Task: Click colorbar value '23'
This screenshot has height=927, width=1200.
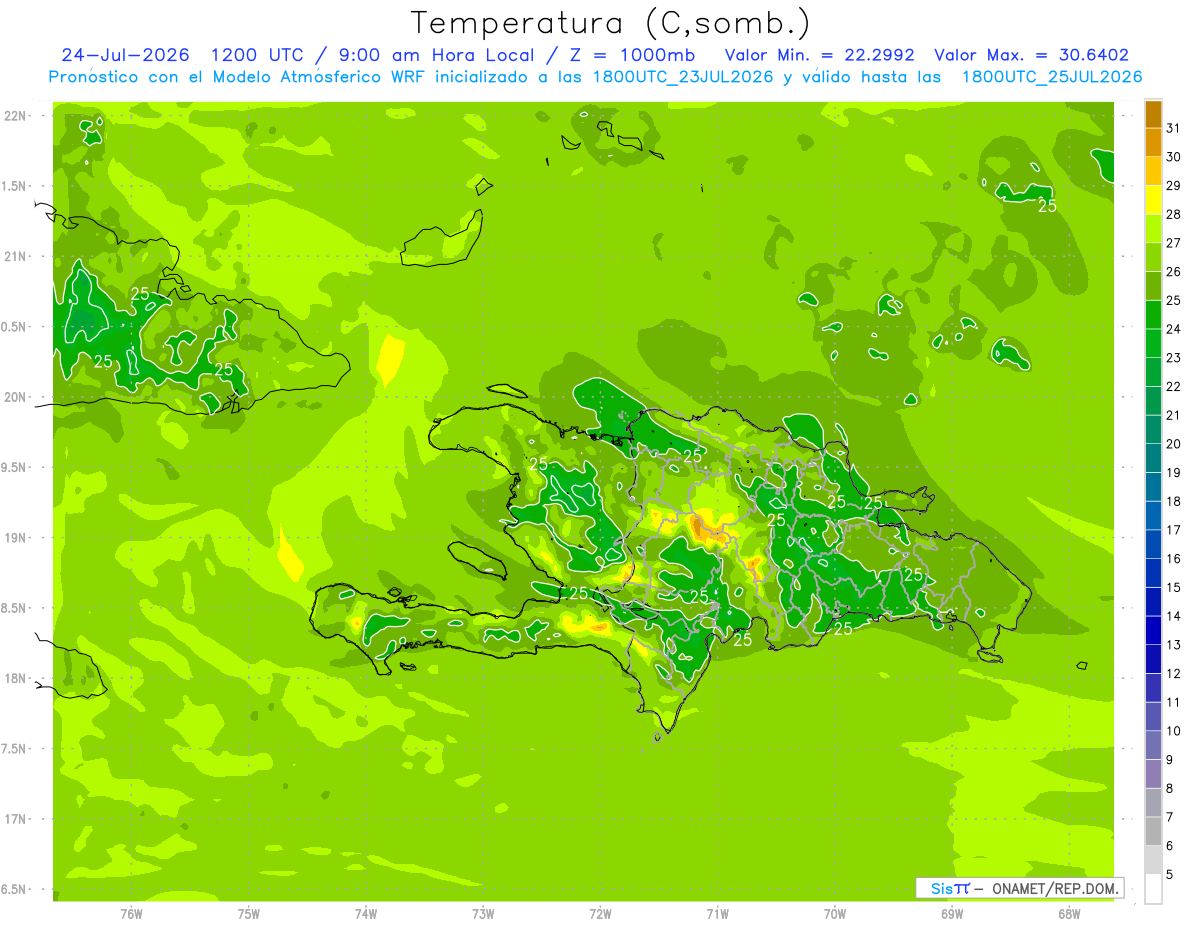Action: [x=1174, y=357]
